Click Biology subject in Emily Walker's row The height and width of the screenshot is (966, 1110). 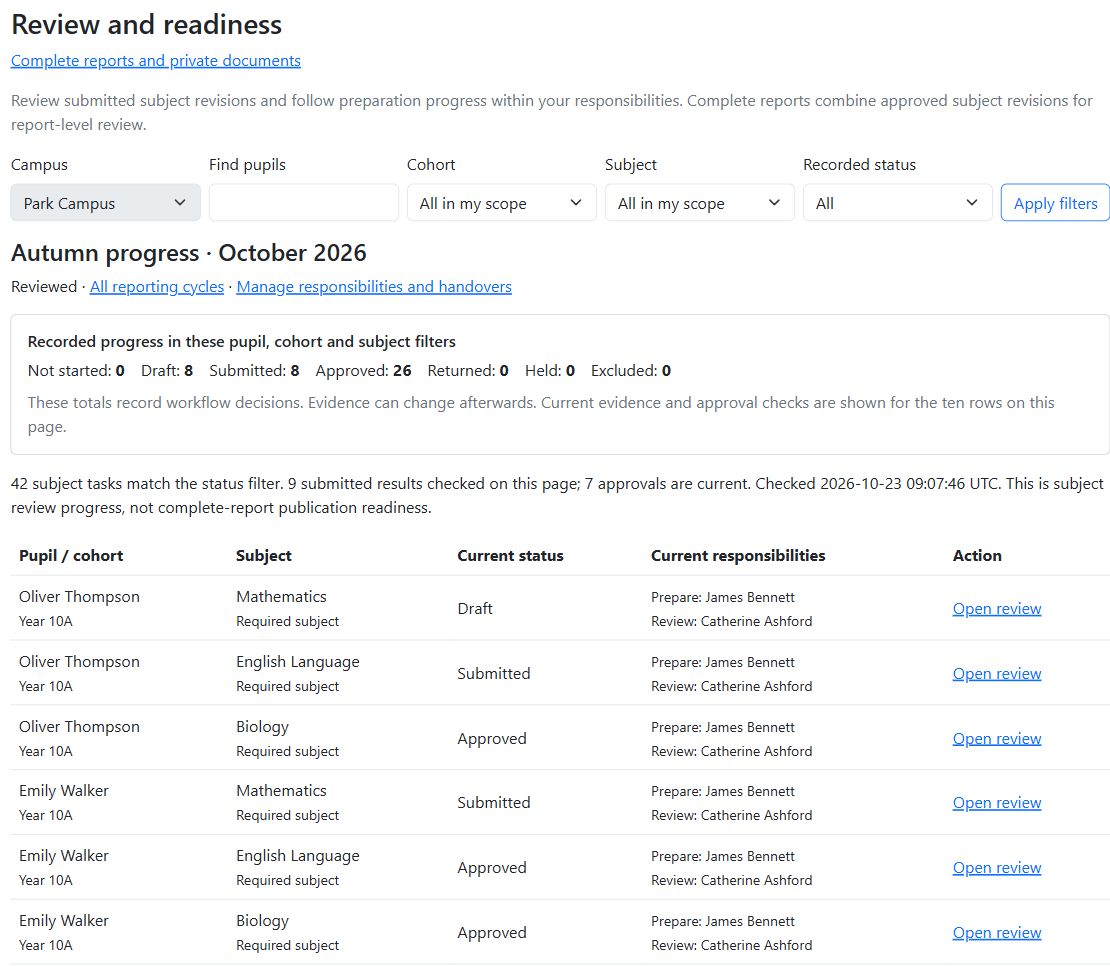(263, 921)
